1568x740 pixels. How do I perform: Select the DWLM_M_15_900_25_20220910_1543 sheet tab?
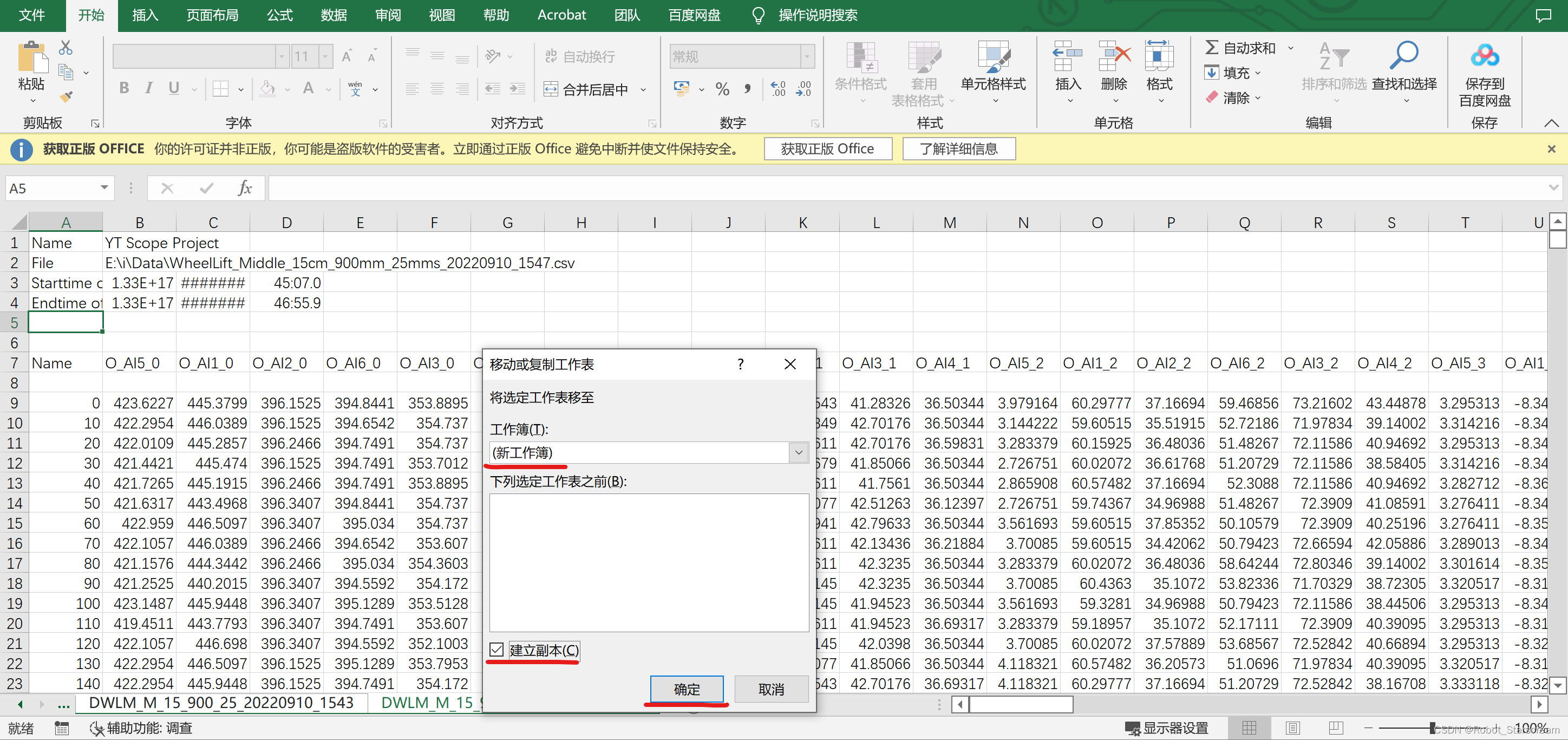tap(222, 703)
